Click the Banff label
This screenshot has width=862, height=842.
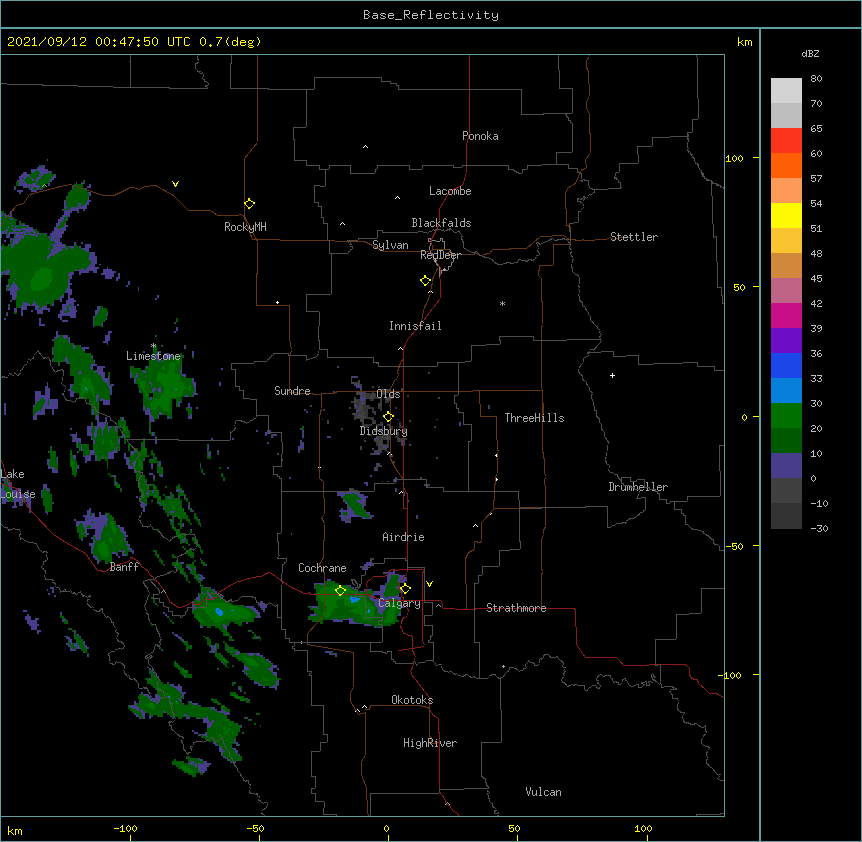tap(124, 567)
